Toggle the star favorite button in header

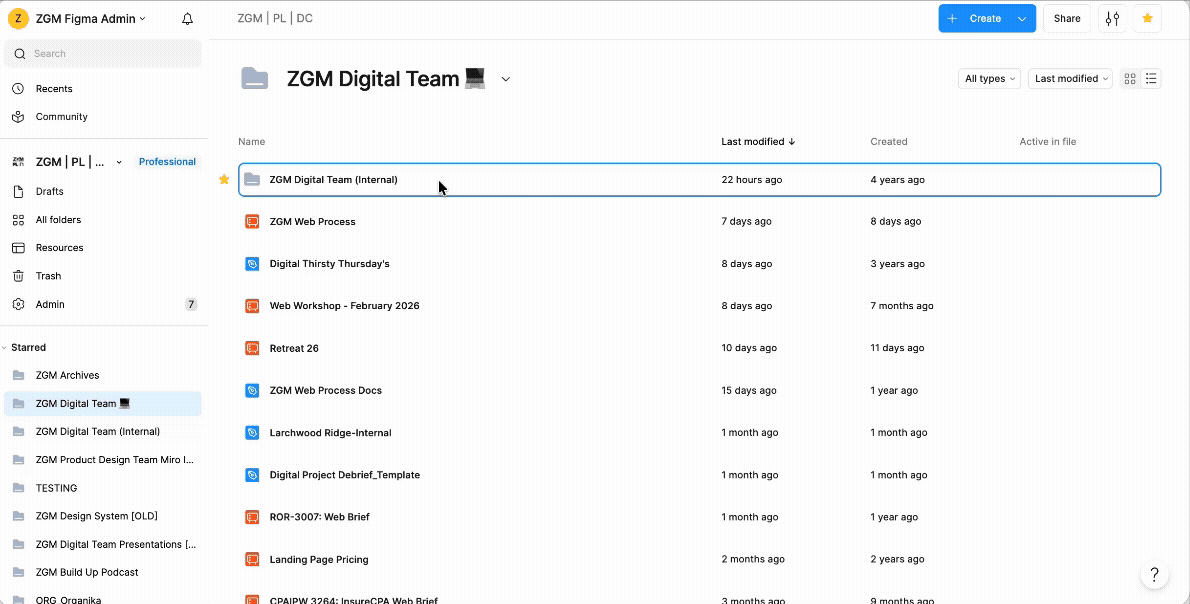[x=1148, y=18]
